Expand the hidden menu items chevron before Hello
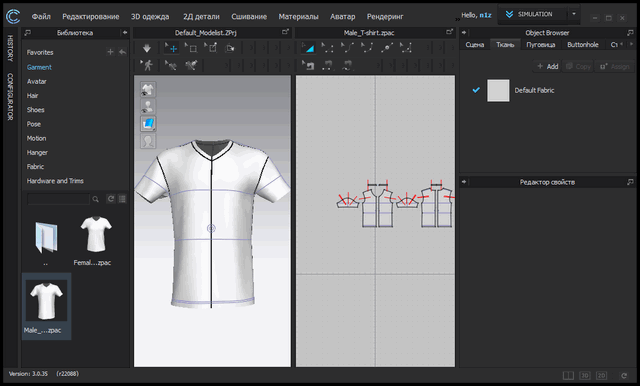 (457, 19)
